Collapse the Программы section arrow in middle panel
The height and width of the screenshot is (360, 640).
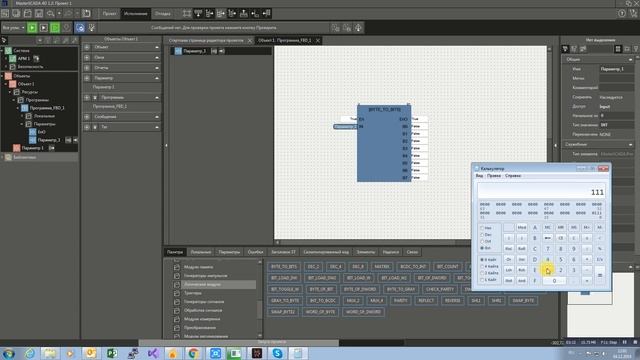coord(157,98)
